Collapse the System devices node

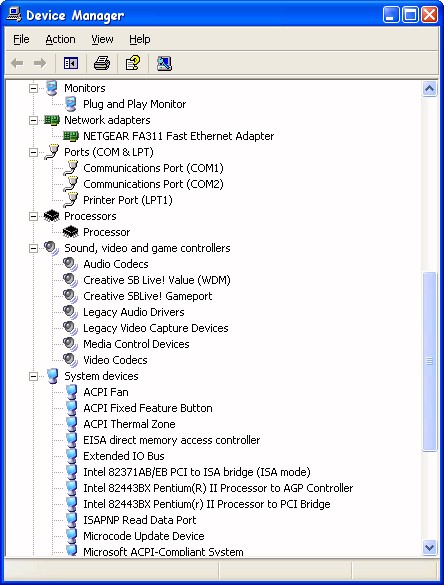tap(33, 376)
